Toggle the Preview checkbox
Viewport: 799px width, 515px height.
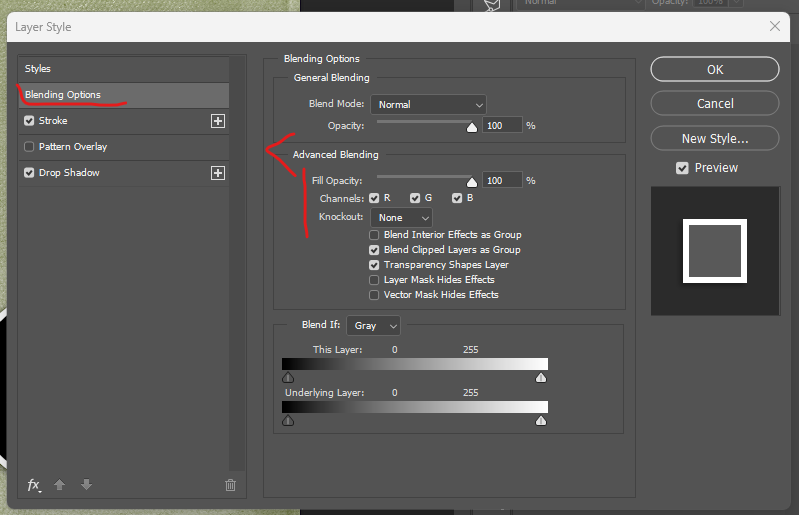point(682,168)
